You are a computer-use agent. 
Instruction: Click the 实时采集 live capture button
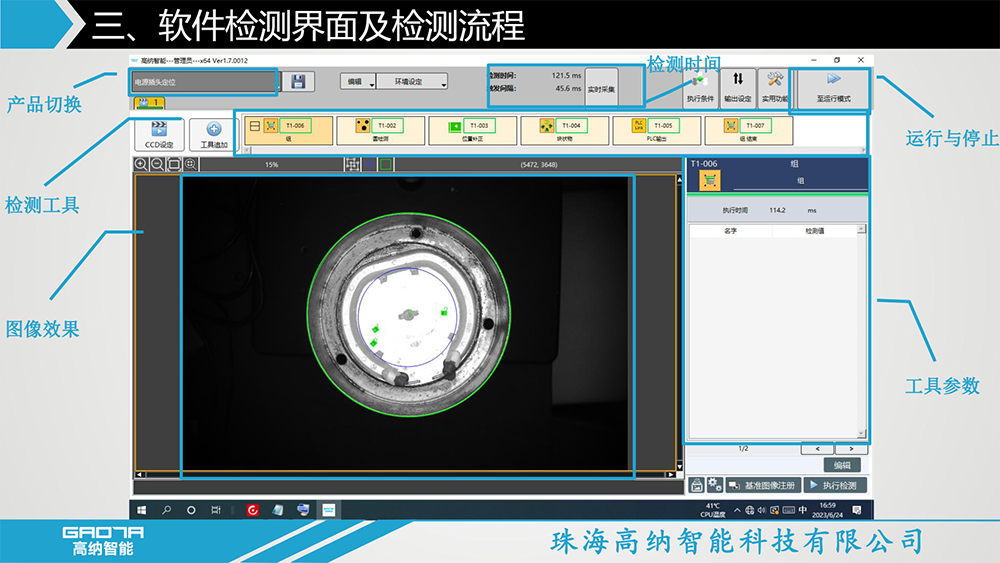pos(601,88)
